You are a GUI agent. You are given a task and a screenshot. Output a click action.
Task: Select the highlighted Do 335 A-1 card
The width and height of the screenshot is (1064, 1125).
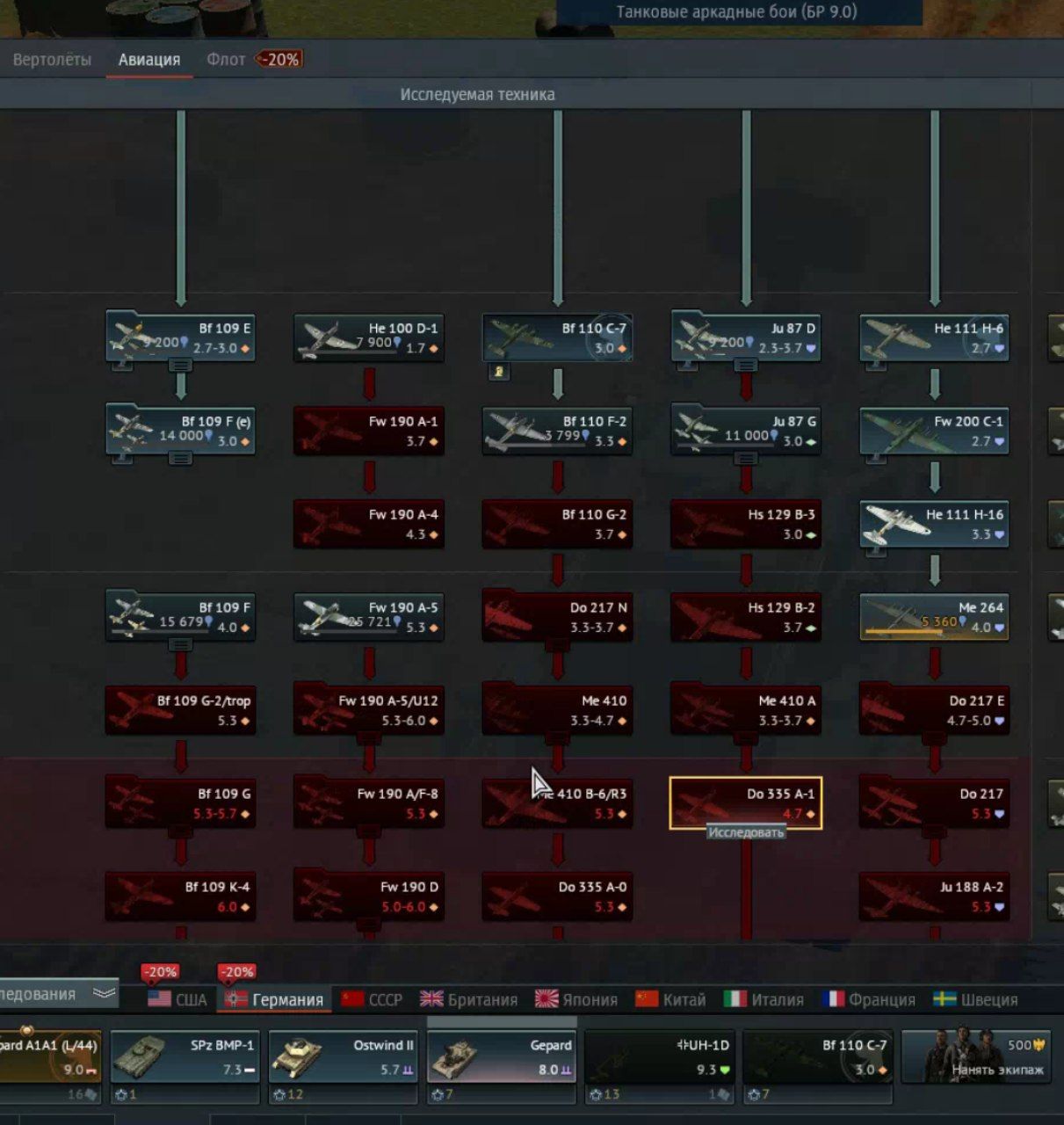(746, 802)
